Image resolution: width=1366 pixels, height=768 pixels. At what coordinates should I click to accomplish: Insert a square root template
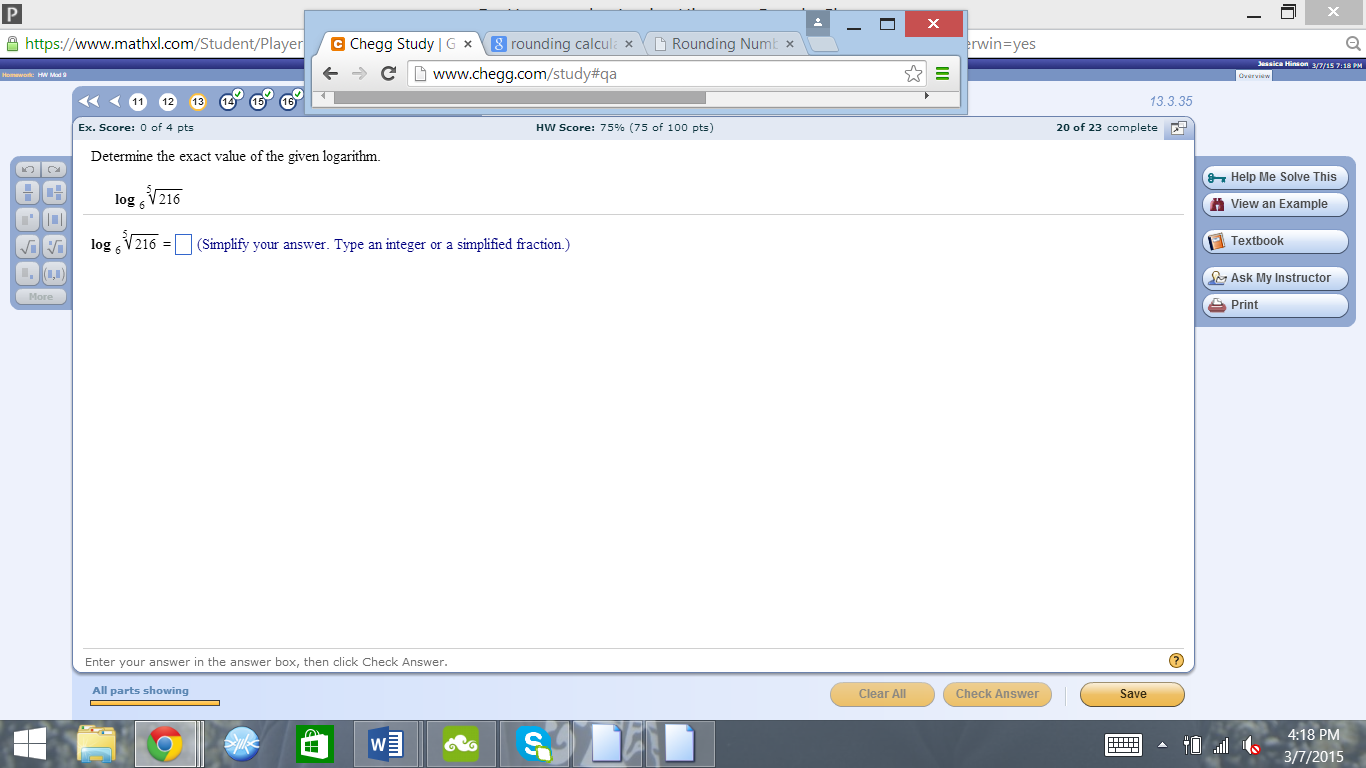[x=28, y=246]
